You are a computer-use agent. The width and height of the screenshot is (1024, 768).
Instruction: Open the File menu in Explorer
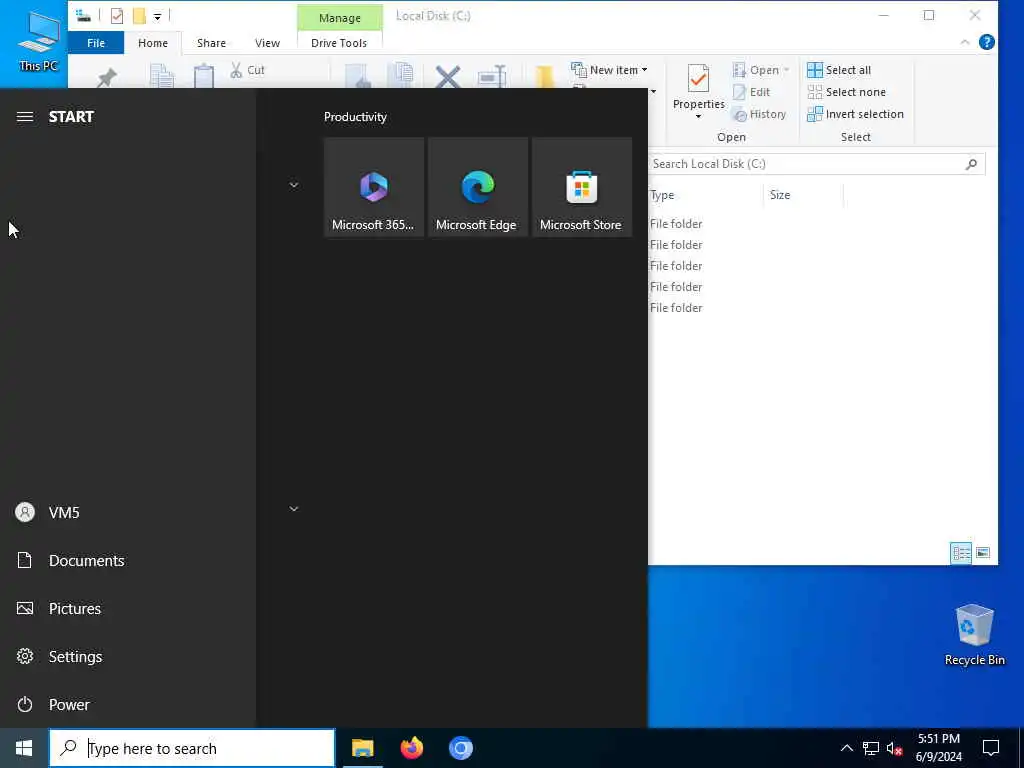click(x=96, y=43)
